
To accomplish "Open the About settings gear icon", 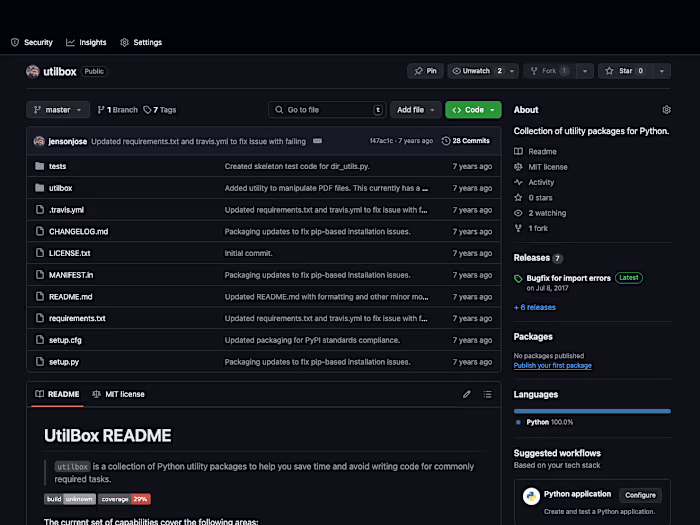I will (667, 110).
